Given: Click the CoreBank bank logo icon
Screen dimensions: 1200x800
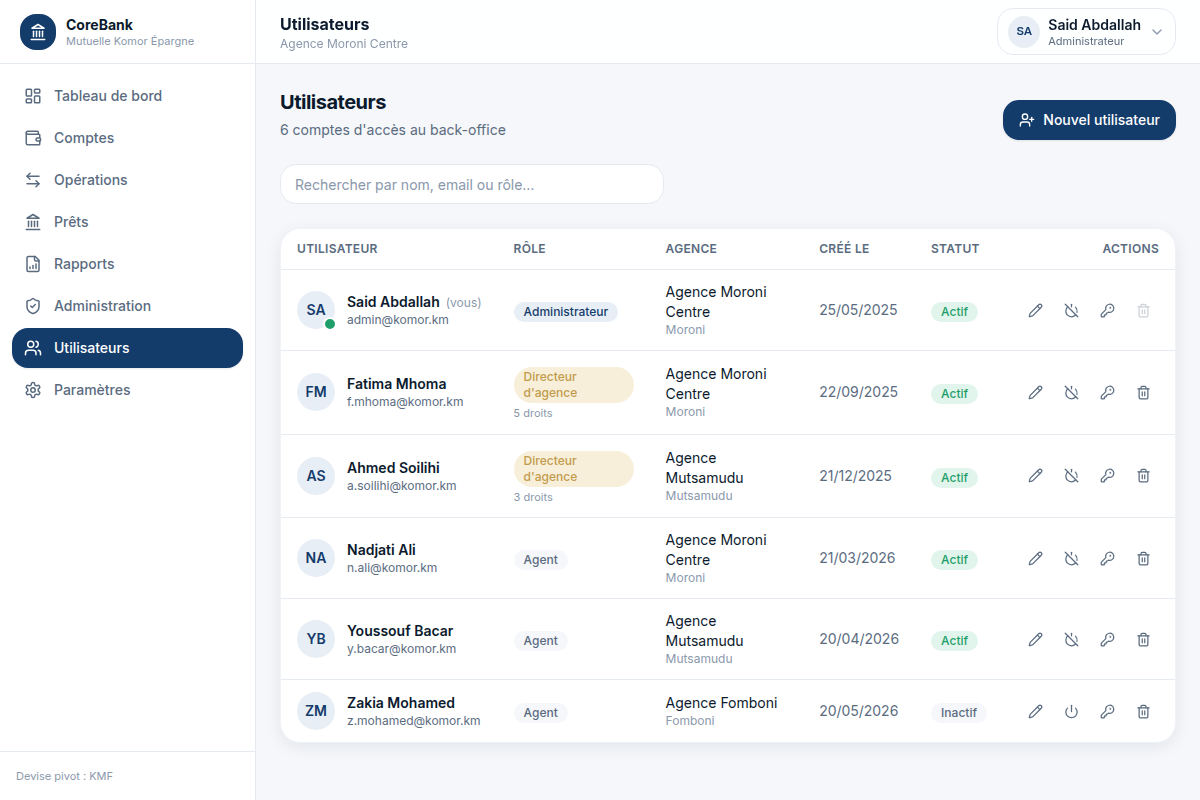Looking at the screenshot, I should pyautogui.click(x=38, y=32).
